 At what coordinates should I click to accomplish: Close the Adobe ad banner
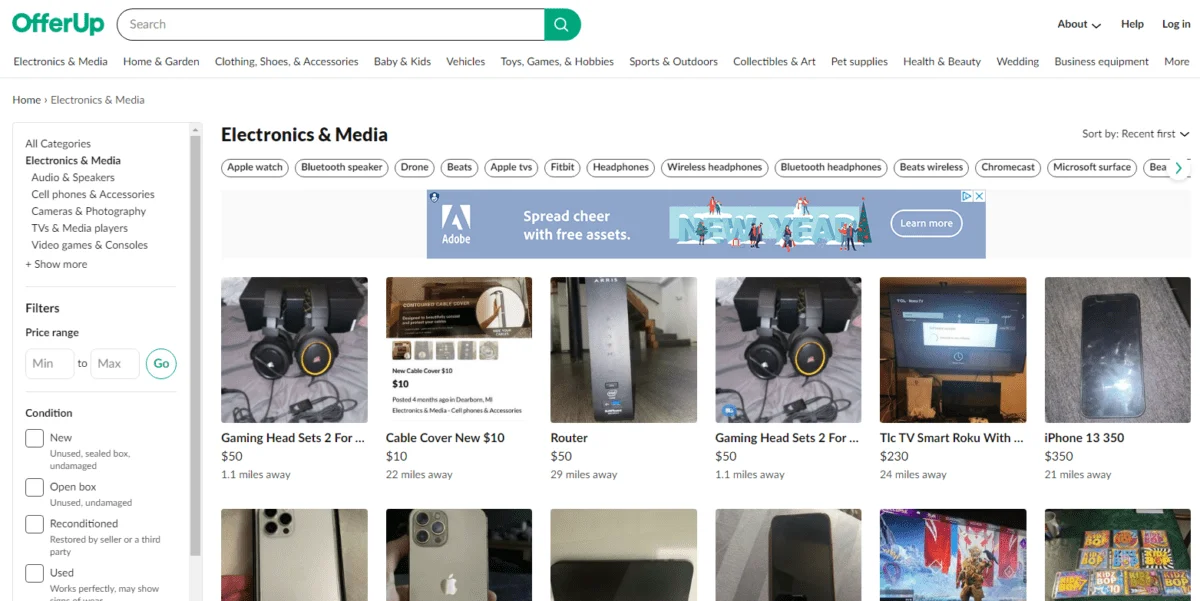coord(980,197)
